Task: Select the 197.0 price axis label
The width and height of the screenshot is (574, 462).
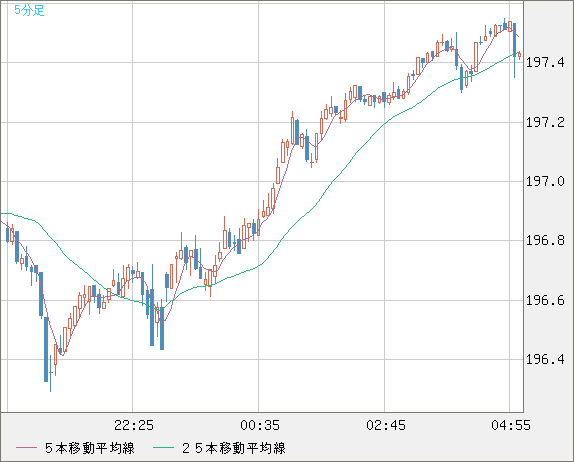Action: (545, 182)
